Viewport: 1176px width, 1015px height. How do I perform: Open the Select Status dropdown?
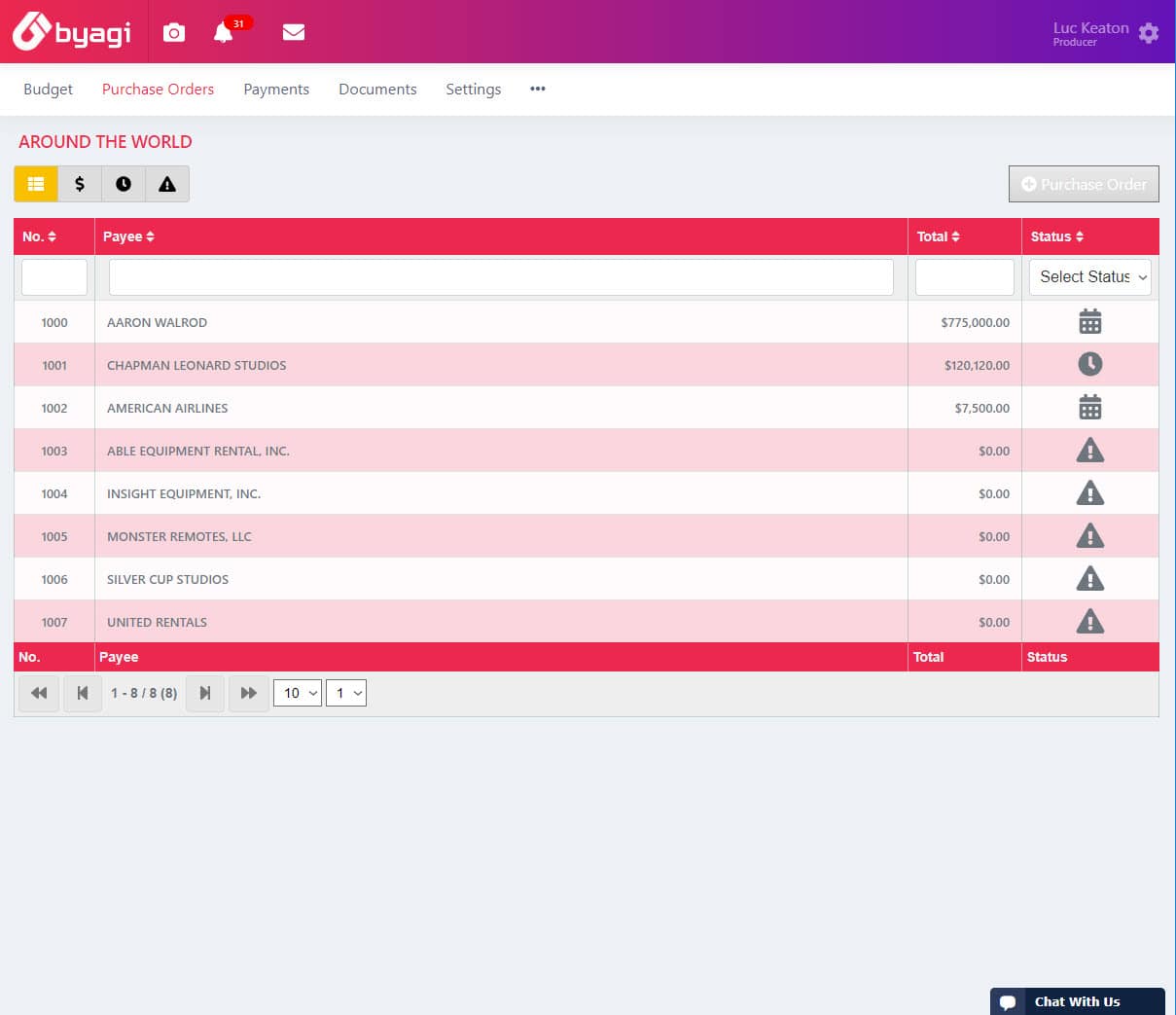pyautogui.click(x=1089, y=277)
